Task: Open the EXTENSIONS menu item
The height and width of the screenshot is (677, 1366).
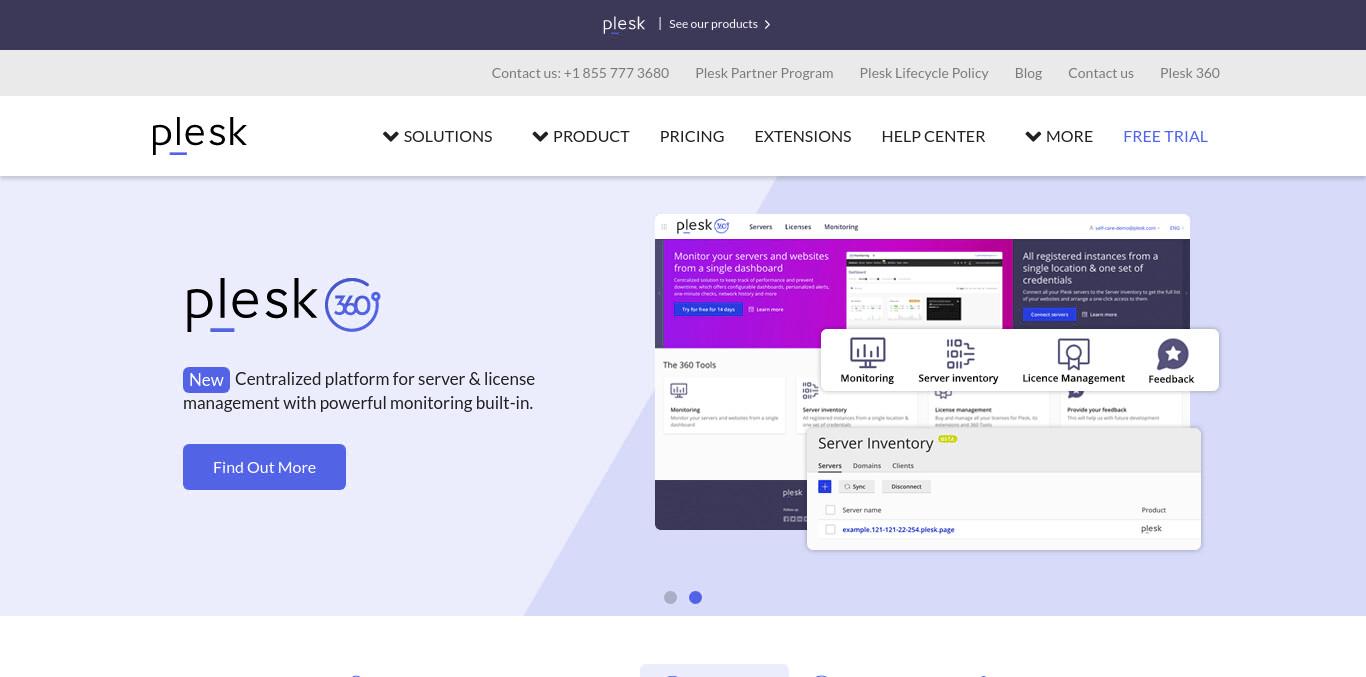Action: pyautogui.click(x=803, y=136)
